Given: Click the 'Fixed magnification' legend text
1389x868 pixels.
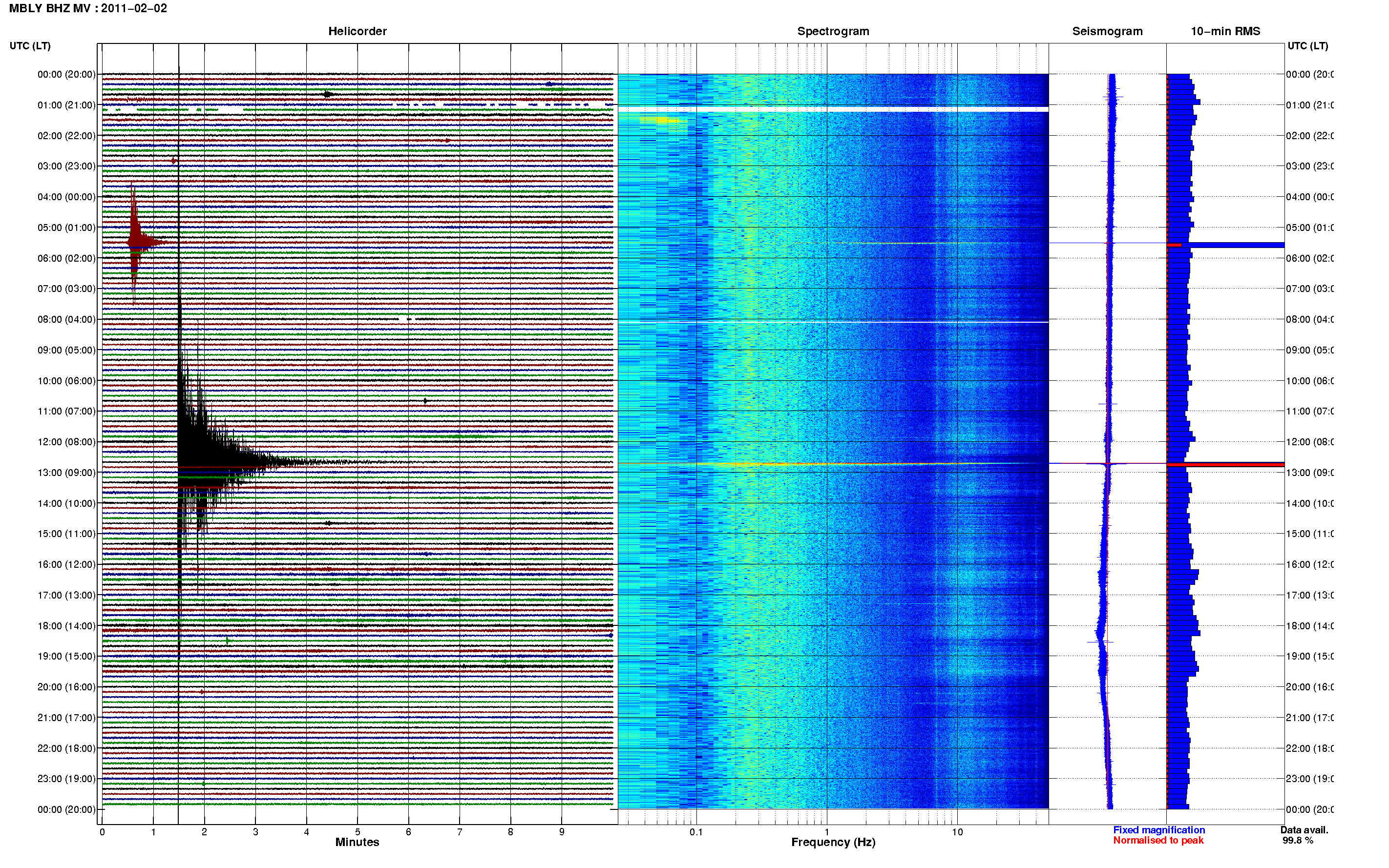Looking at the screenshot, I should coord(1159,830).
